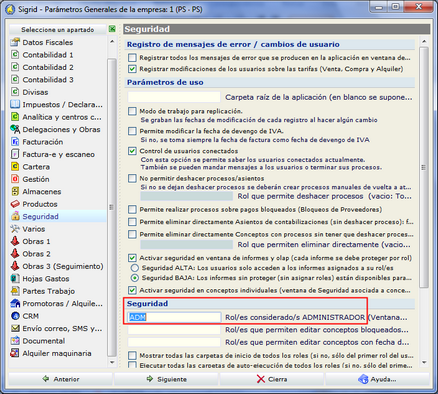Click the Envío correo, SMS envelope icon
This screenshot has height=394, width=438.
point(15,328)
